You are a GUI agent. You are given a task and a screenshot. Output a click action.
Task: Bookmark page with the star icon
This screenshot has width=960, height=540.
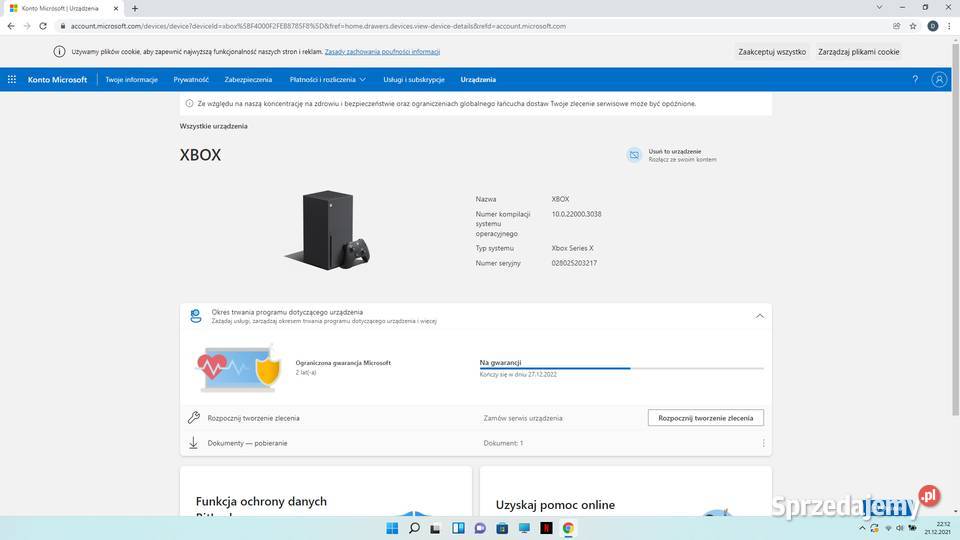pos(913,26)
